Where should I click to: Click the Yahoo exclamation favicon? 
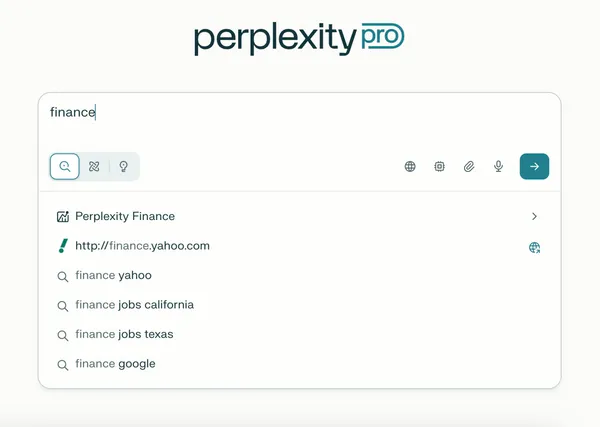[63, 246]
